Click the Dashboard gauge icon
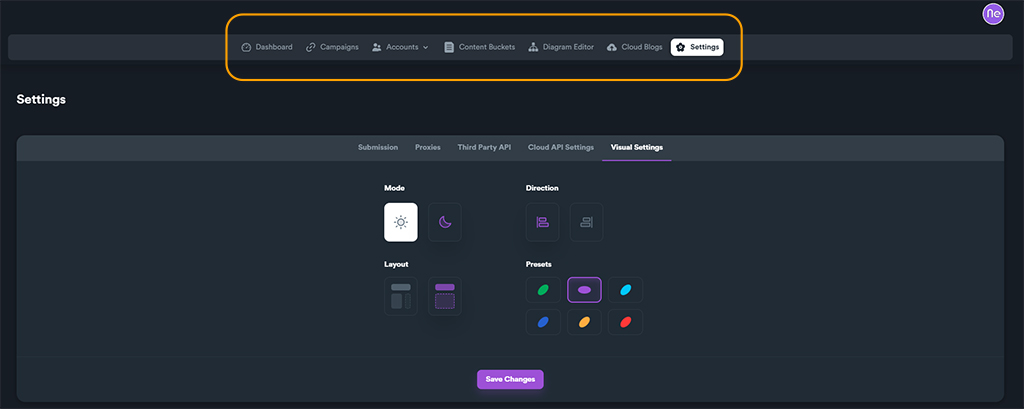1024x409 pixels. (x=246, y=47)
